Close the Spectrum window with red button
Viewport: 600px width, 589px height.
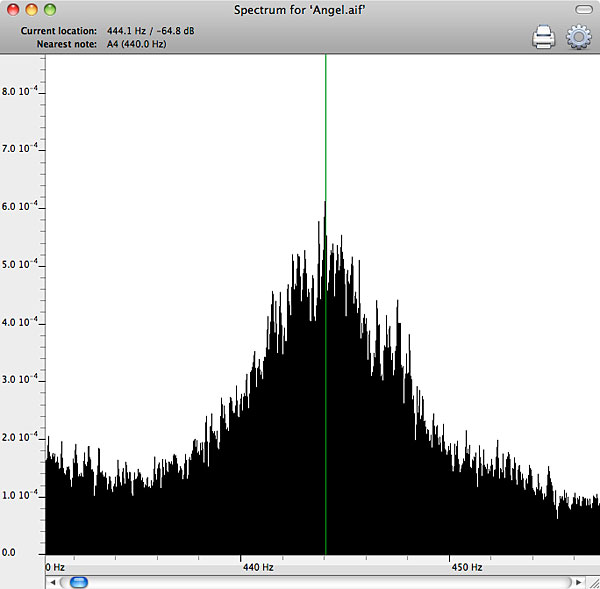(13, 9)
